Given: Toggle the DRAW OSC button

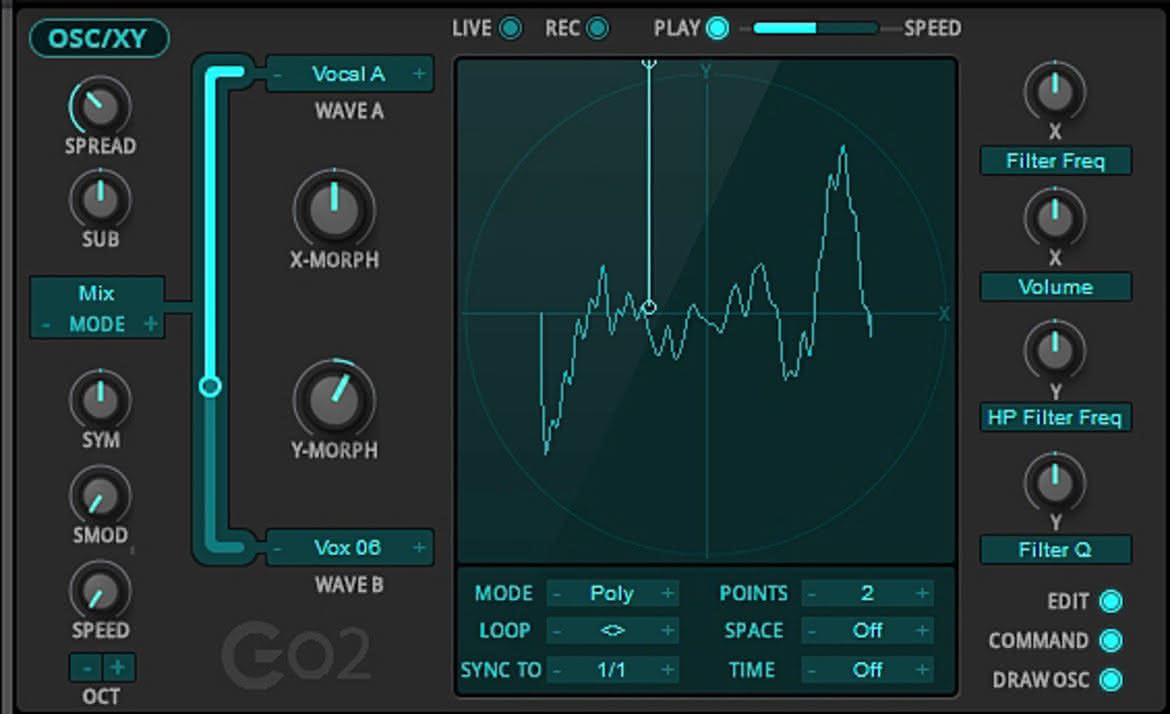Looking at the screenshot, I should tap(1111, 680).
